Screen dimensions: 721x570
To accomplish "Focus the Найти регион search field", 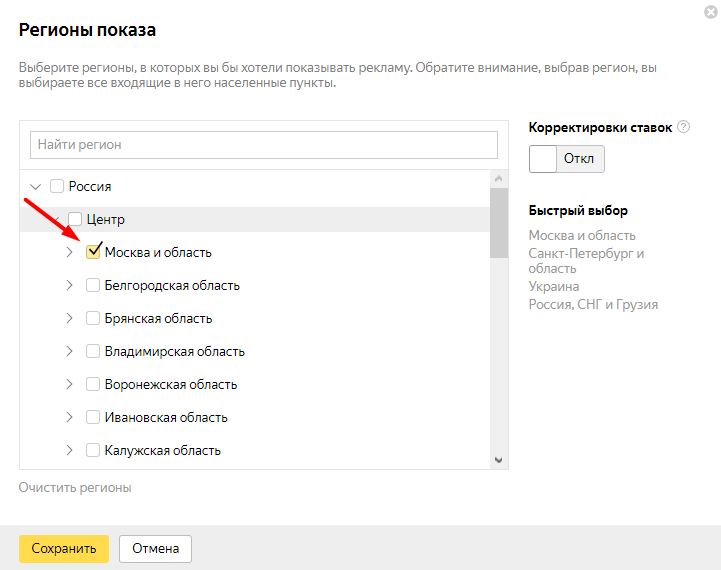I will [x=264, y=145].
